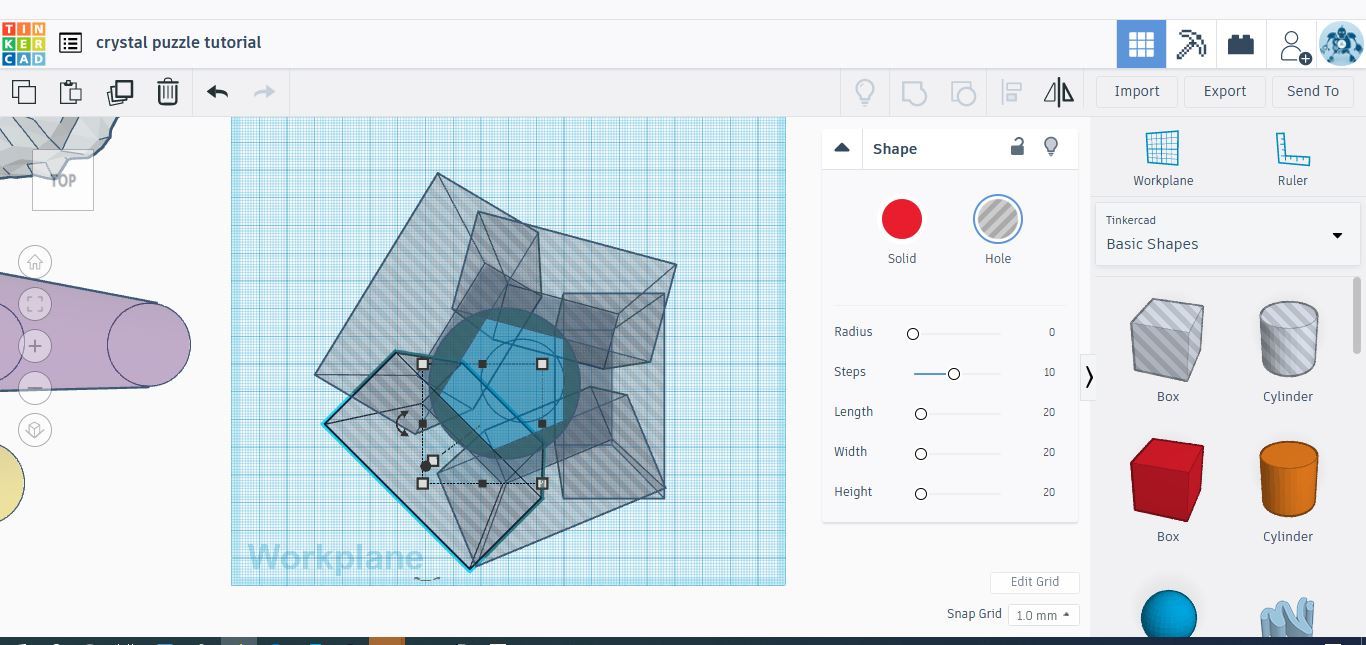Image resolution: width=1366 pixels, height=645 pixels.
Task: Toggle the shape lock icon
Action: [x=1017, y=147]
